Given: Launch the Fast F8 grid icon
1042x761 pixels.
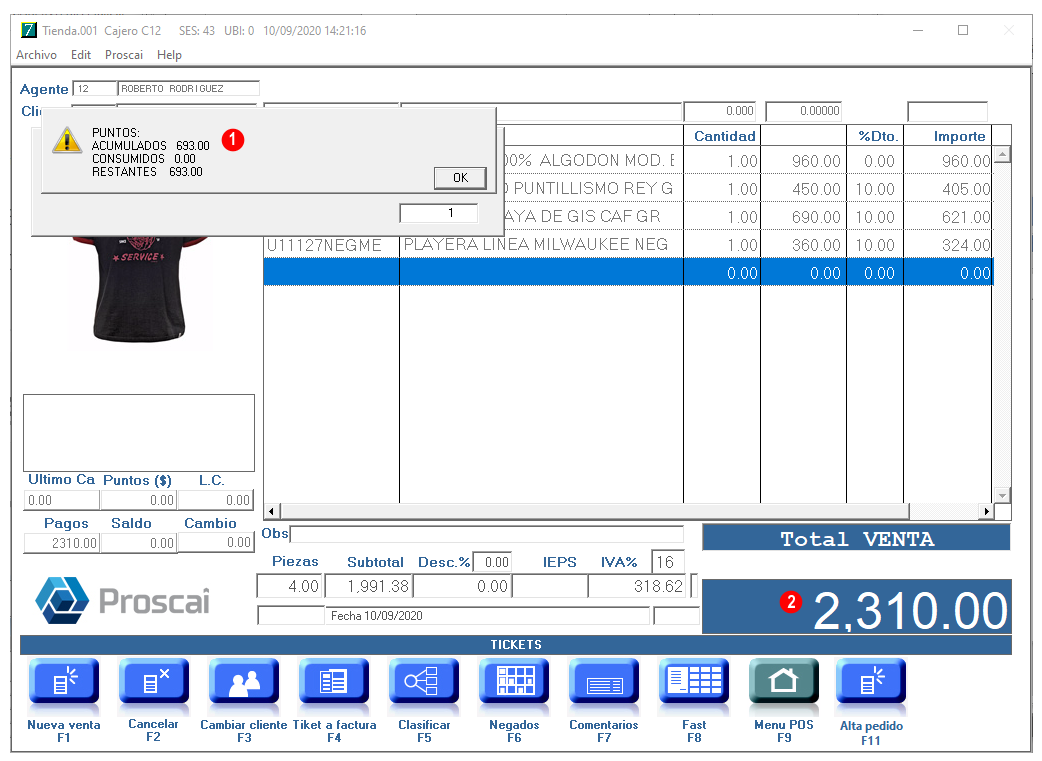Looking at the screenshot, I should 694,683.
